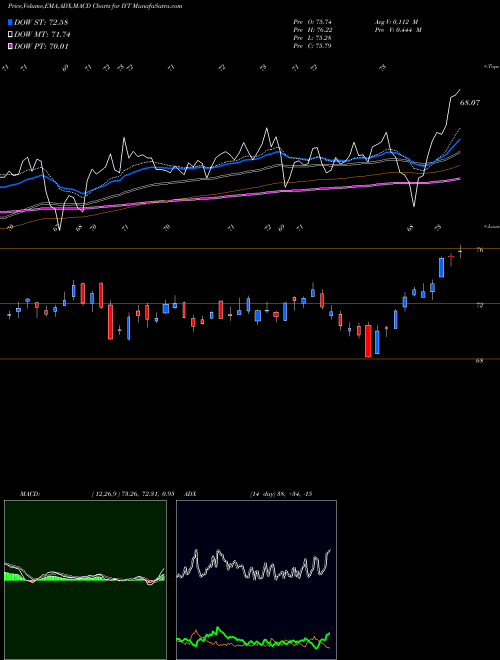500x660 pixels.
Task: Open the dark blue ADX indicator chart
Action: pos(256,580)
